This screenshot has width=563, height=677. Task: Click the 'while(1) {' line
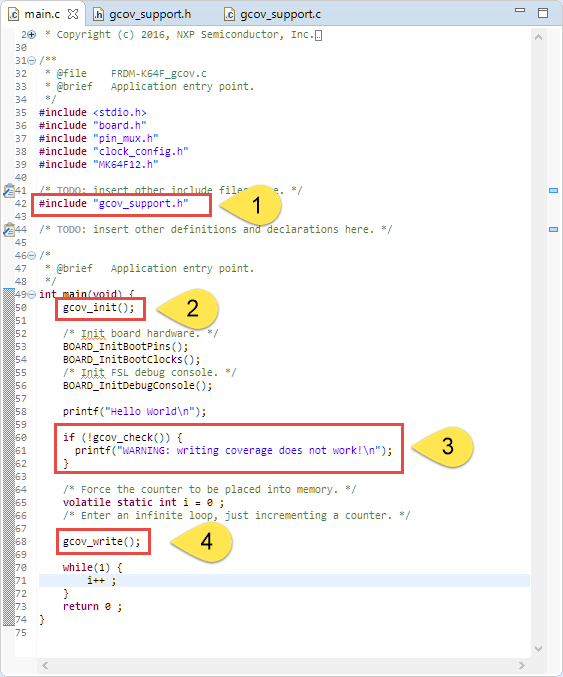coord(92,567)
